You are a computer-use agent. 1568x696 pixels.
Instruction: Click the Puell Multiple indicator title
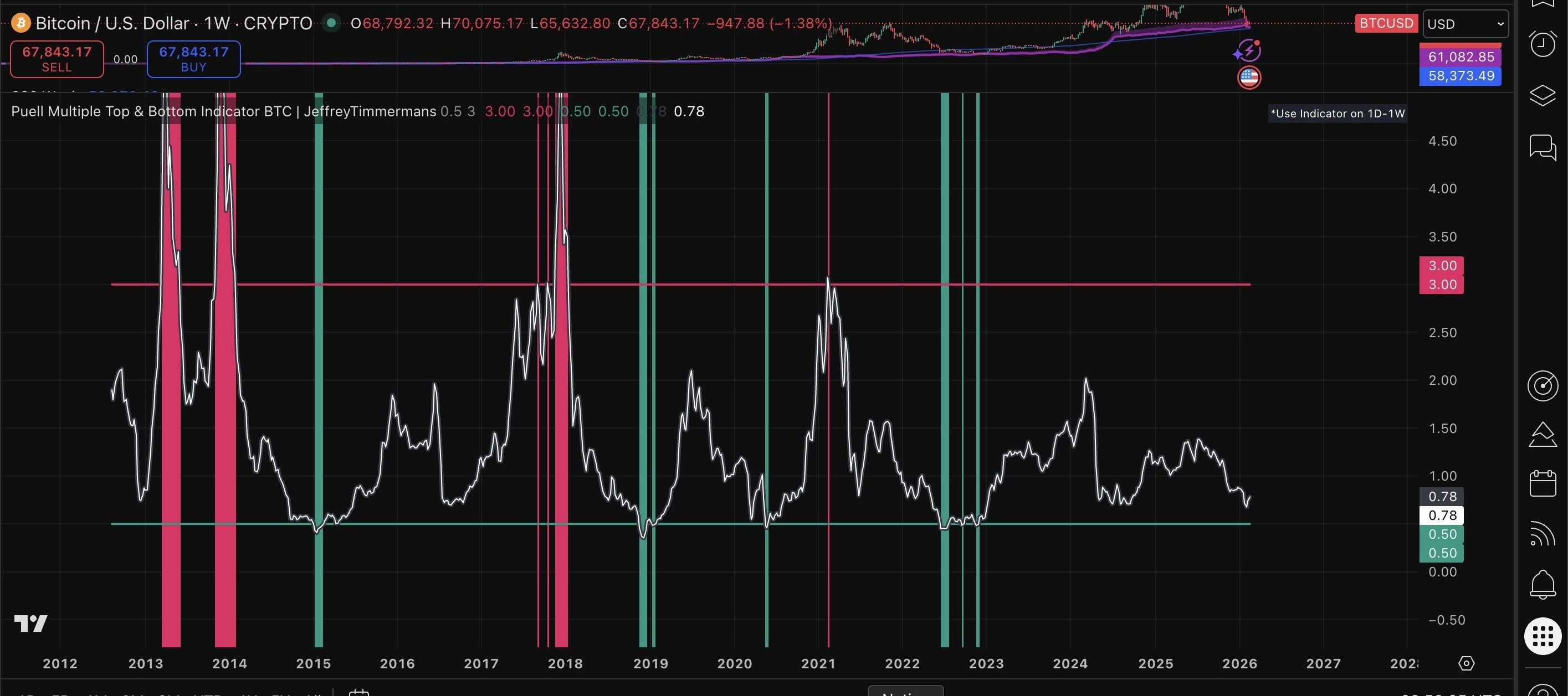[x=223, y=111]
